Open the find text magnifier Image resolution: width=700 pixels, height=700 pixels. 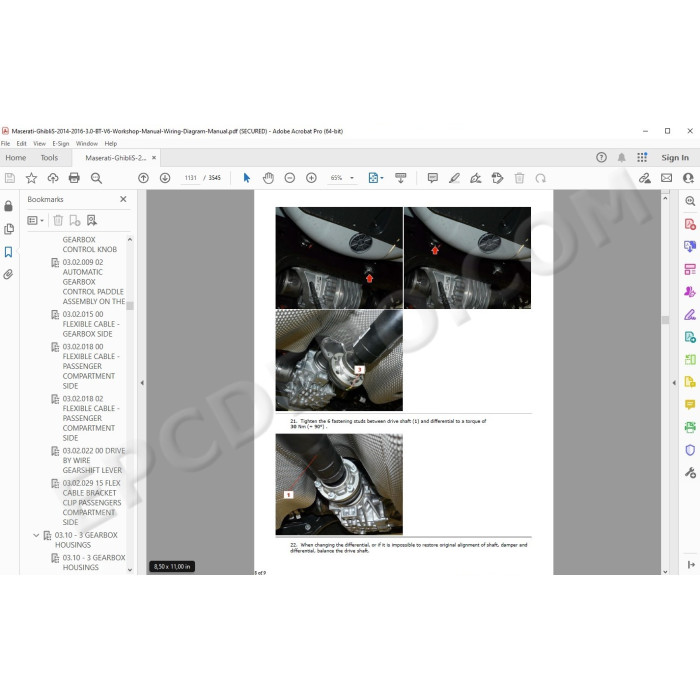pos(96,178)
